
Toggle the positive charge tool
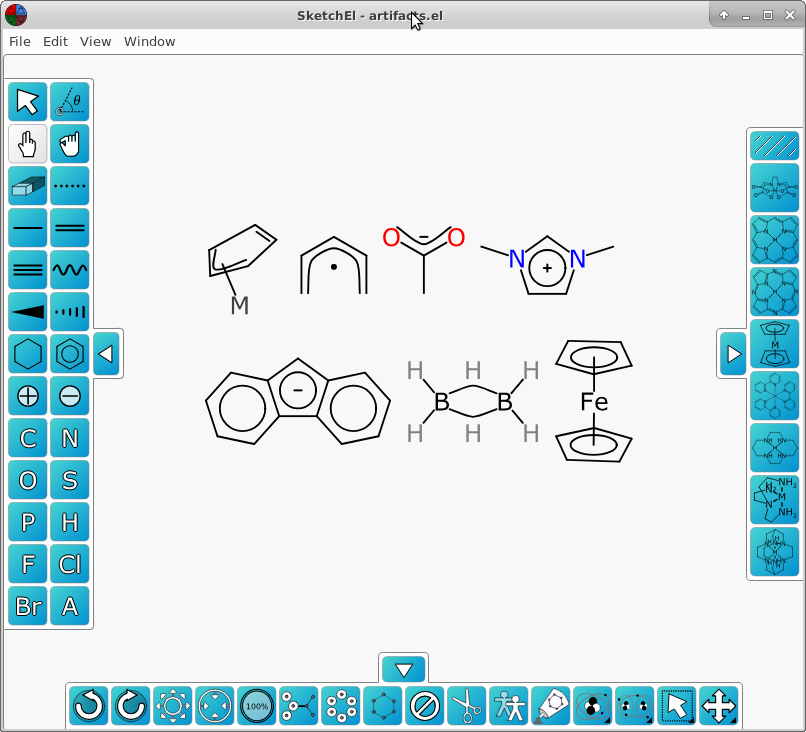point(28,396)
